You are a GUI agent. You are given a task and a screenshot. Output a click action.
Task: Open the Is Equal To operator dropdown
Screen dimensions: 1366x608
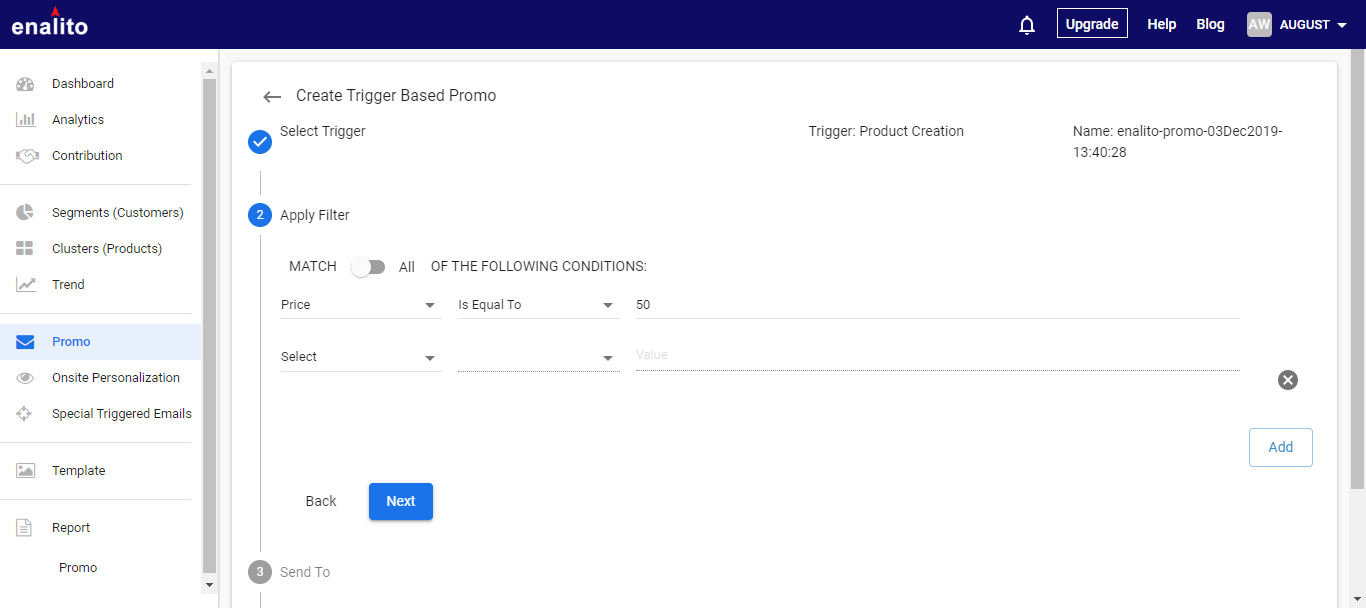[x=539, y=305]
